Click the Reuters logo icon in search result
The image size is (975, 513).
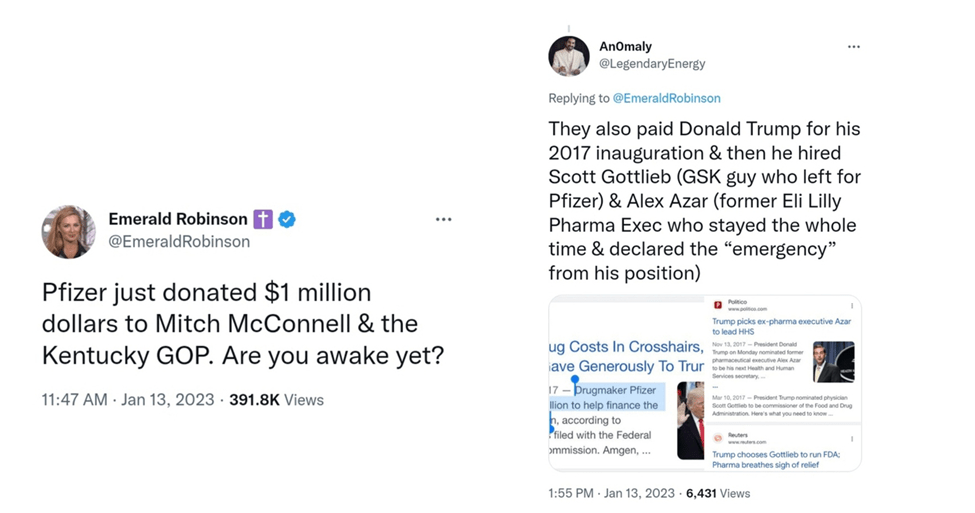pos(717,438)
